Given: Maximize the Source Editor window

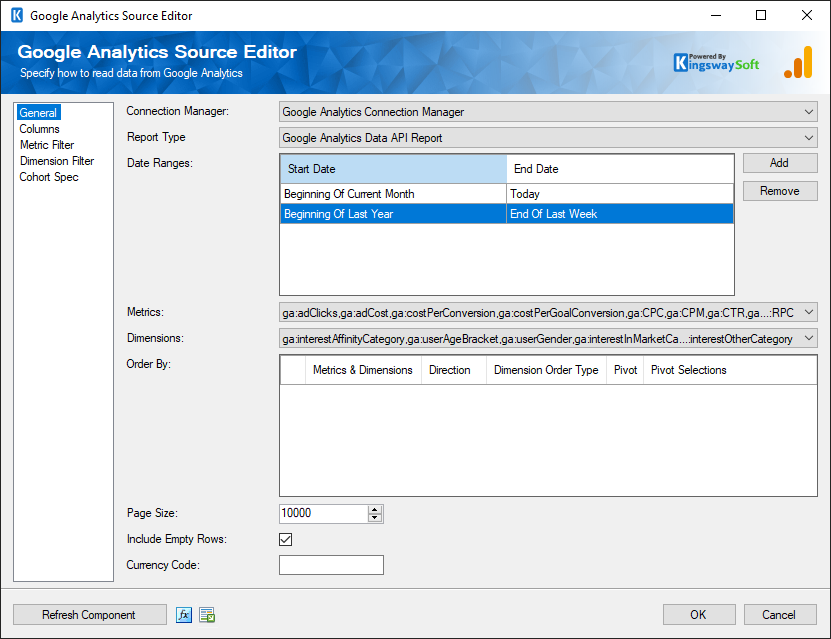Looking at the screenshot, I should click(761, 15).
